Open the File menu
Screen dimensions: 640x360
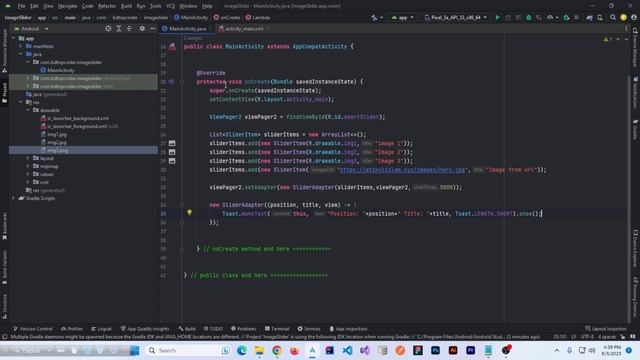[x=21, y=6]
